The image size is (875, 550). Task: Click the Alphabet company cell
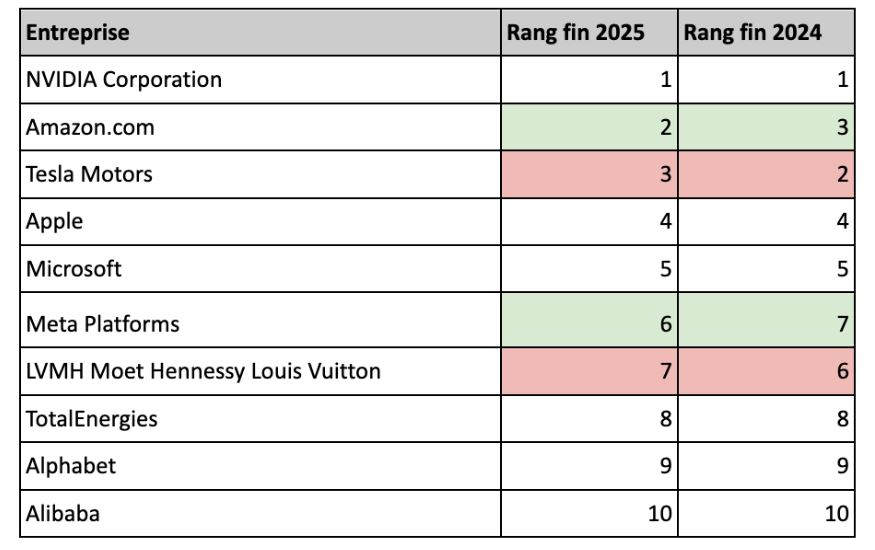coord(260,466)
